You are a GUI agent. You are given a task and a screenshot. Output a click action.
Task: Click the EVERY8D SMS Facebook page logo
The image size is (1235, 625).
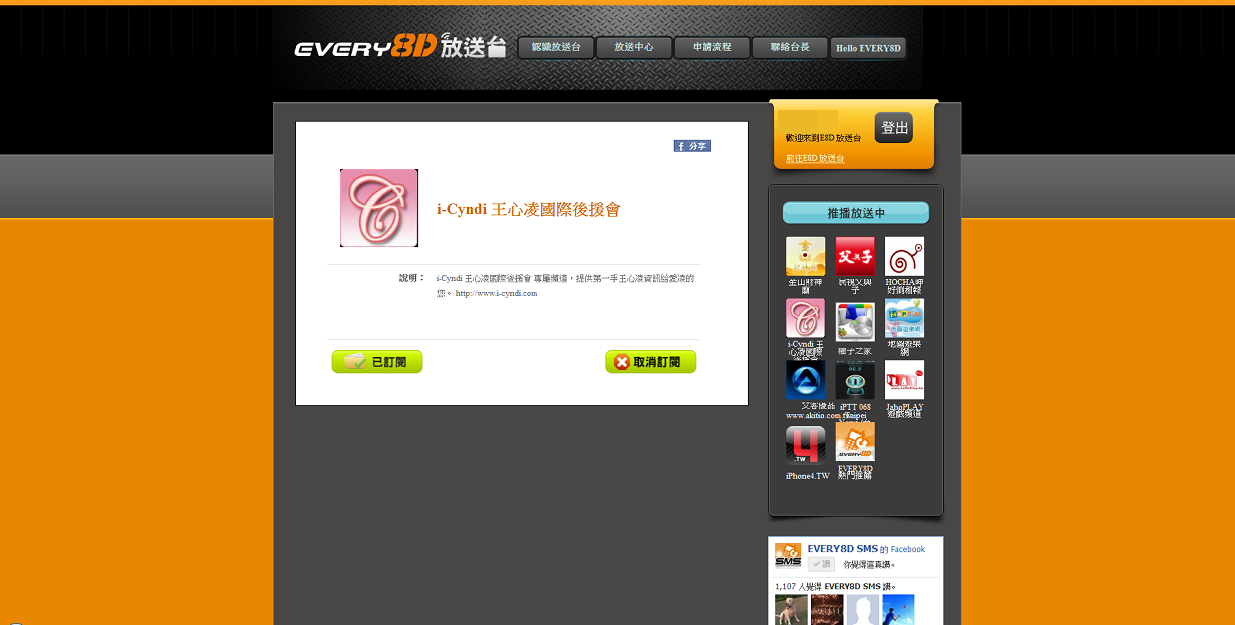pyautogui.click(x=788, y=556)
